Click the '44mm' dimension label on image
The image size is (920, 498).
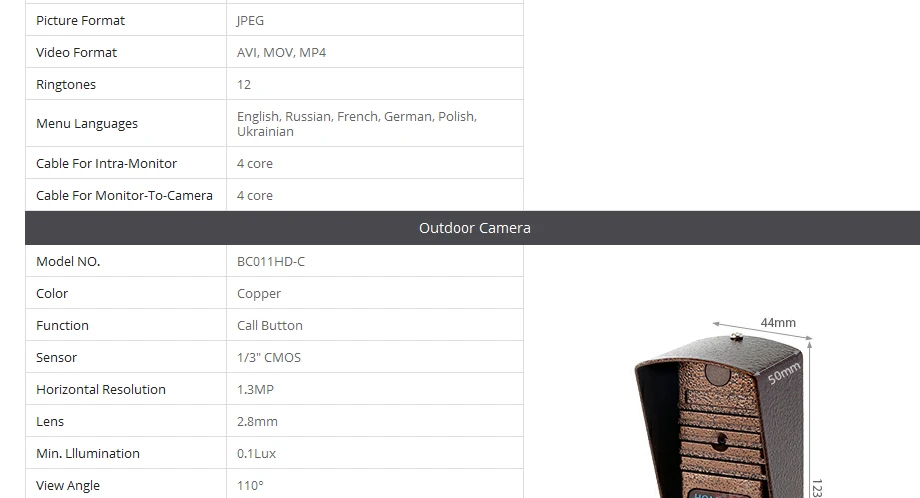[x=778, y=323]
